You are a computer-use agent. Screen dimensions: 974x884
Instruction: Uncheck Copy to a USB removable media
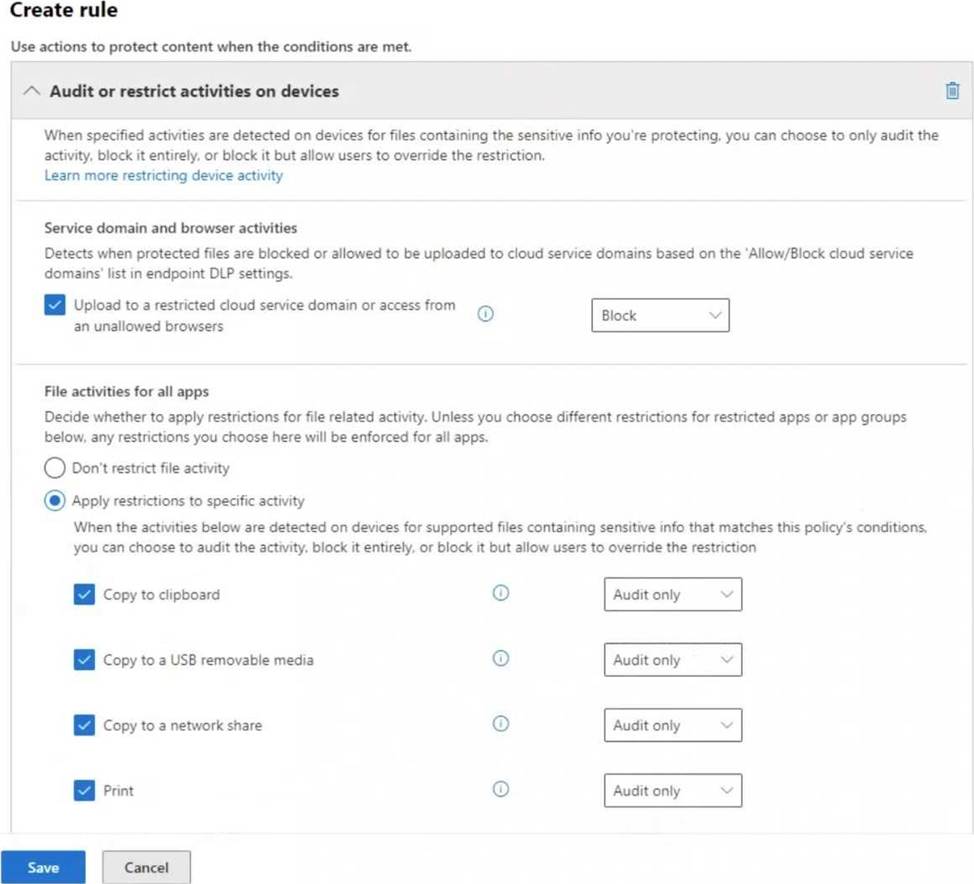84,660
